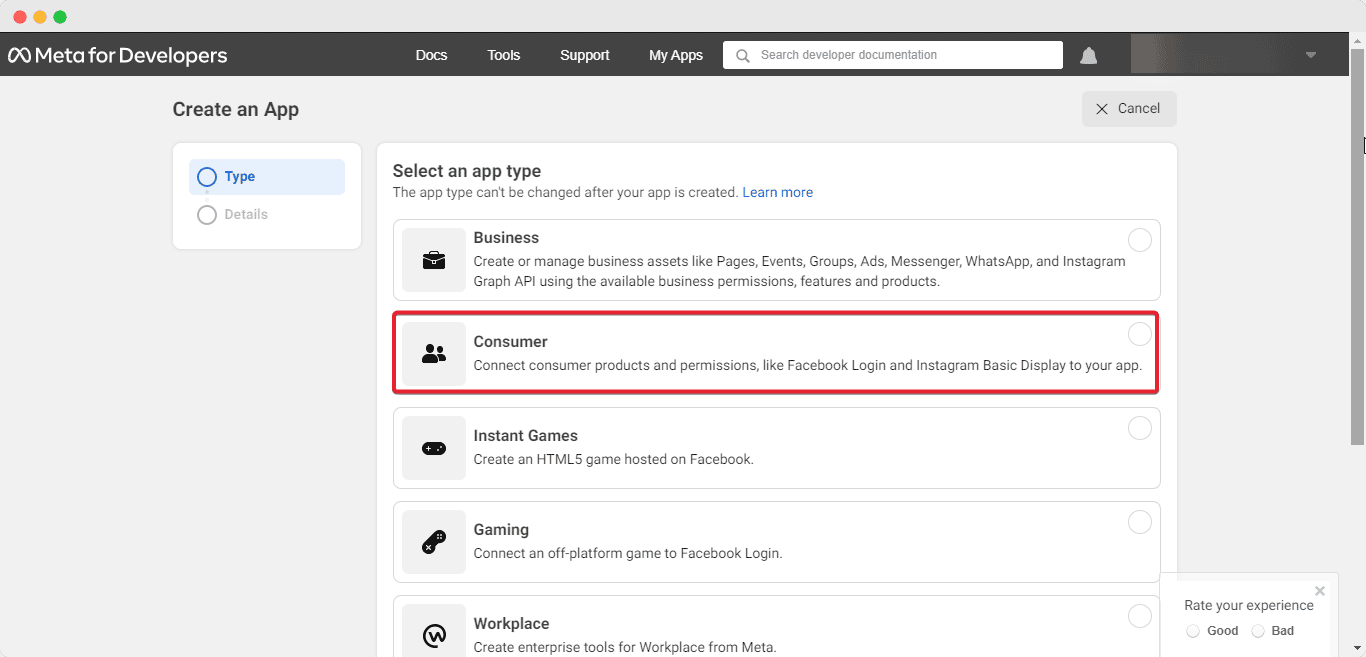Select the Consumer app type radio
The image size is (1366, 657).
pos(1140,334)
